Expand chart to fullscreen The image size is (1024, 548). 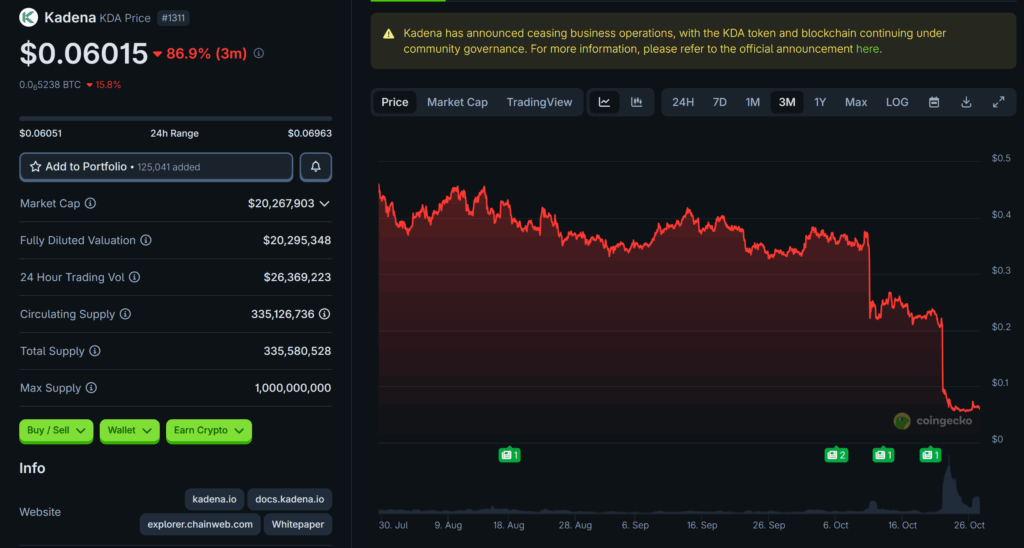click(998, 102)
